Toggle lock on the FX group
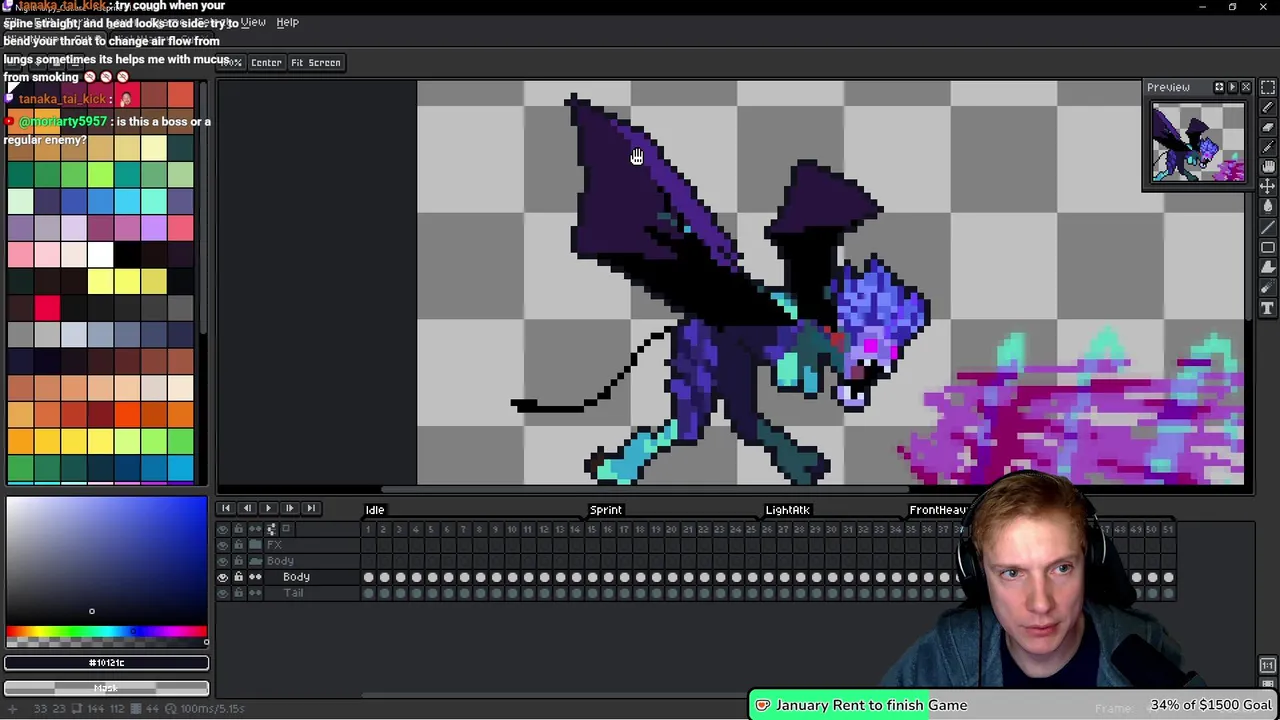The height and width of the screenshot is (720, 1280). tap(239, 545)
